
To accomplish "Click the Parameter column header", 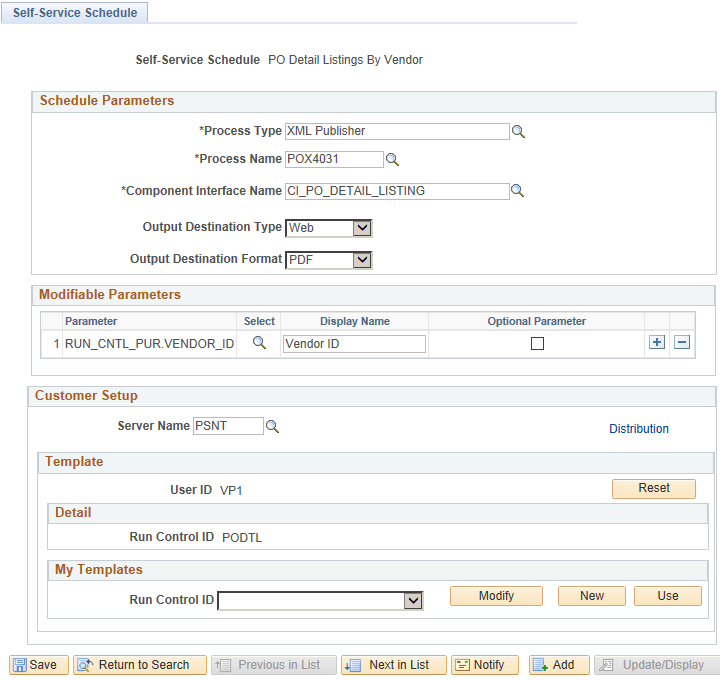I will pyautogui.click(x=91, y=321).
